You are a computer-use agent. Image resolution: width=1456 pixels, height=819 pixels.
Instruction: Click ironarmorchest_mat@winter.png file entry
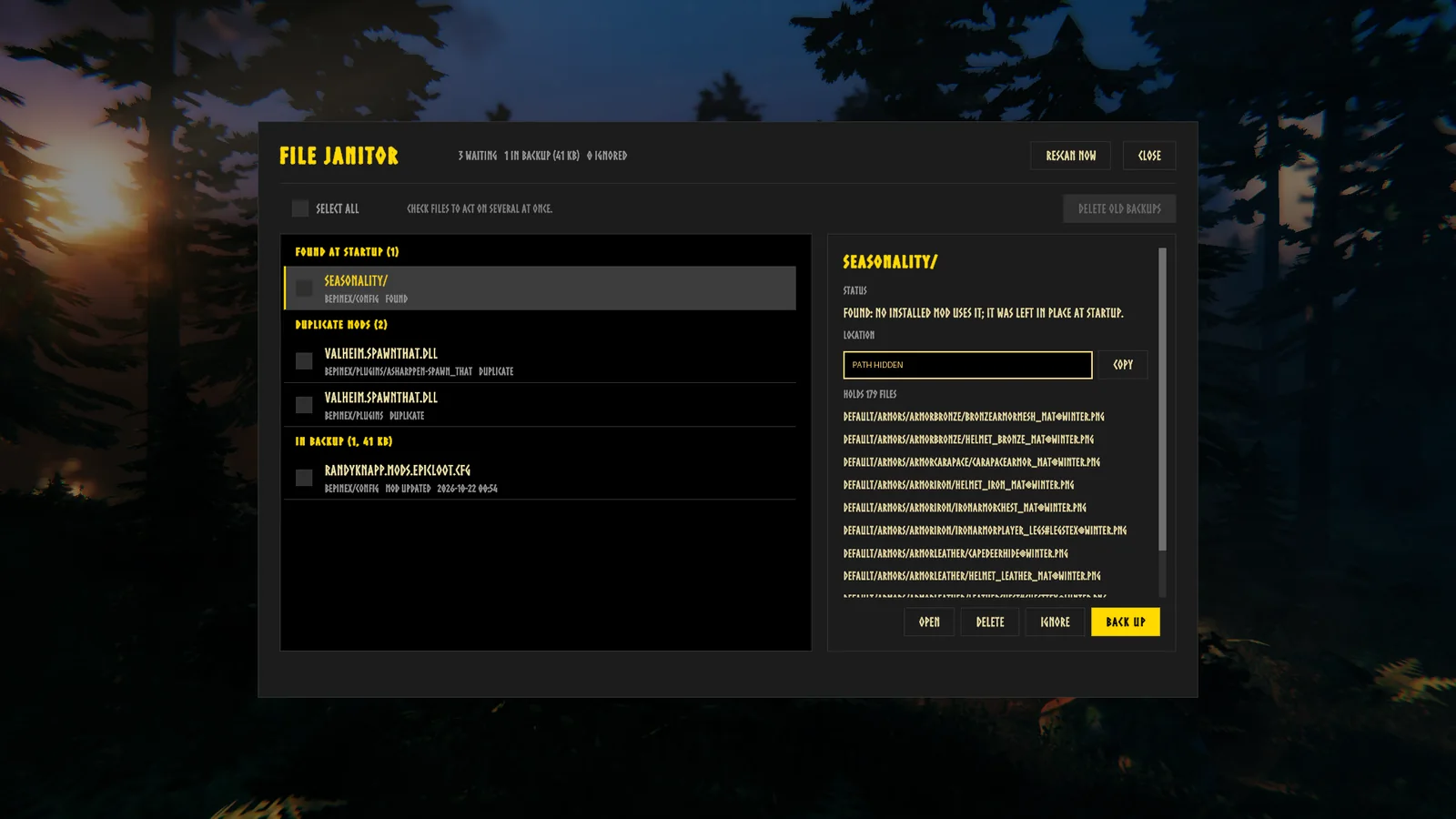(x=965, y=508)
